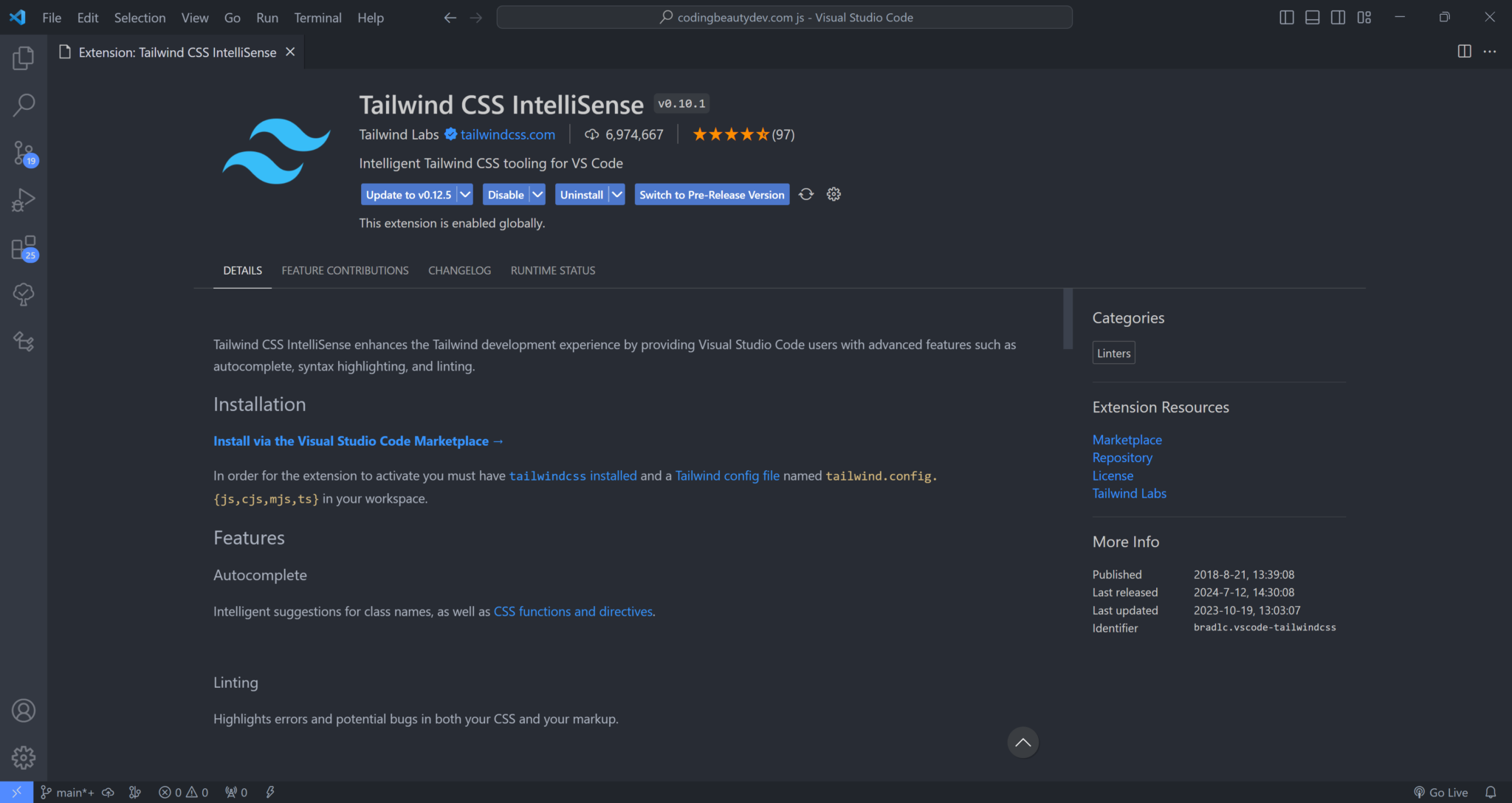The height and width of the screenshot is (803, 1512).
Task: Open the Terminal menu
Action: pyautogui.click(x=317, y=17)
